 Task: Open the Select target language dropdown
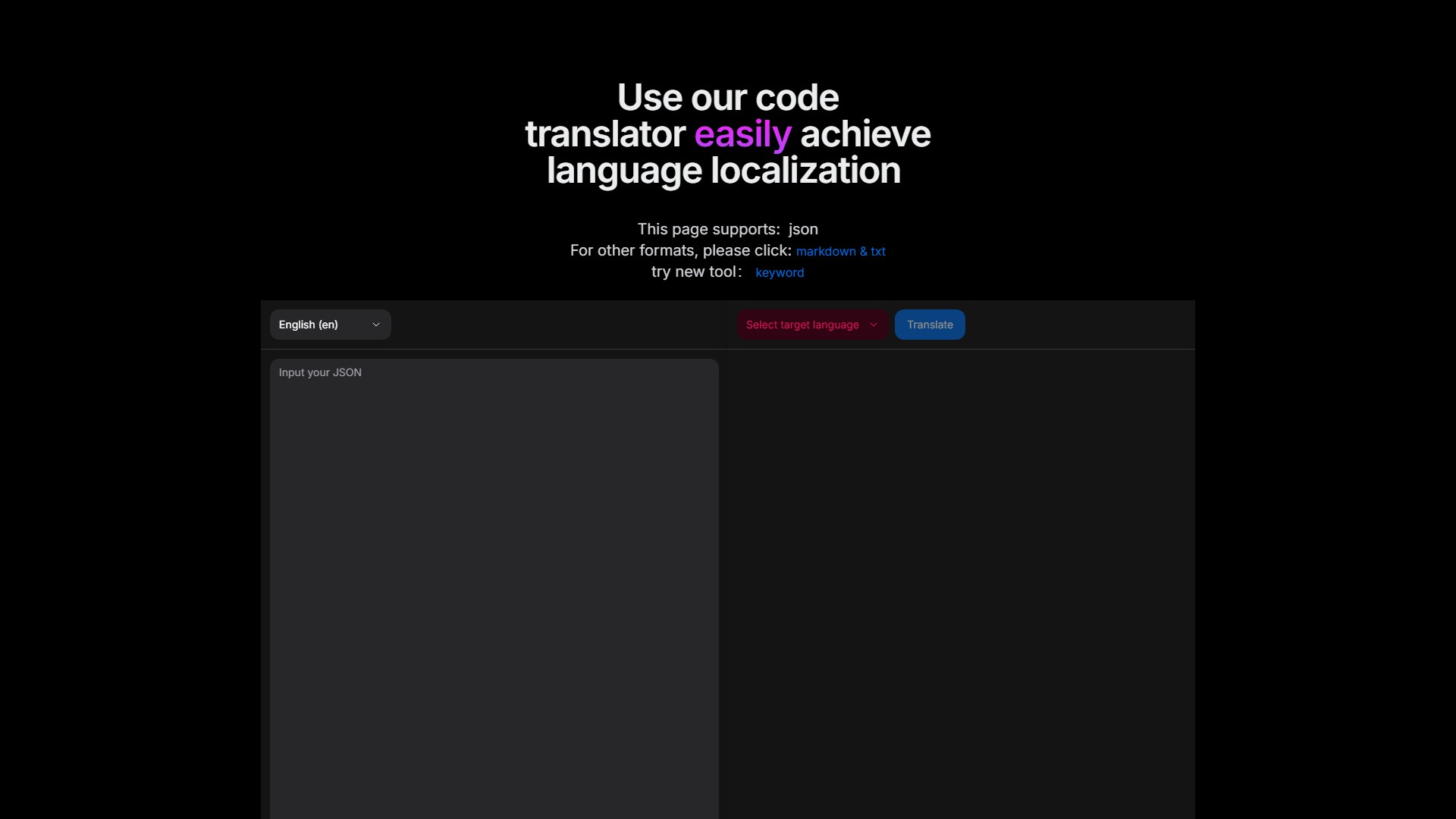tap(811, 325)
